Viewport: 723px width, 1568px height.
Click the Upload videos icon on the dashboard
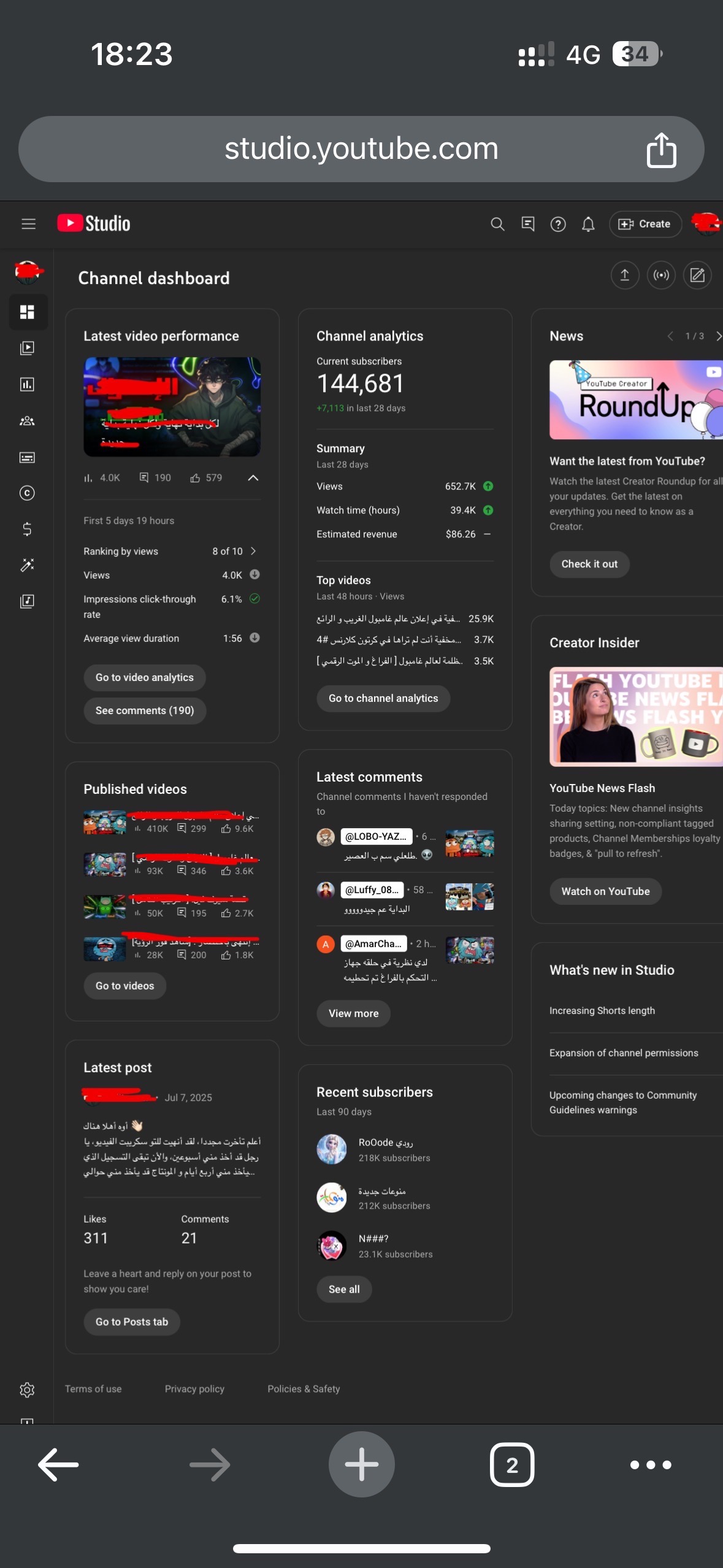(x=625, y=275)
